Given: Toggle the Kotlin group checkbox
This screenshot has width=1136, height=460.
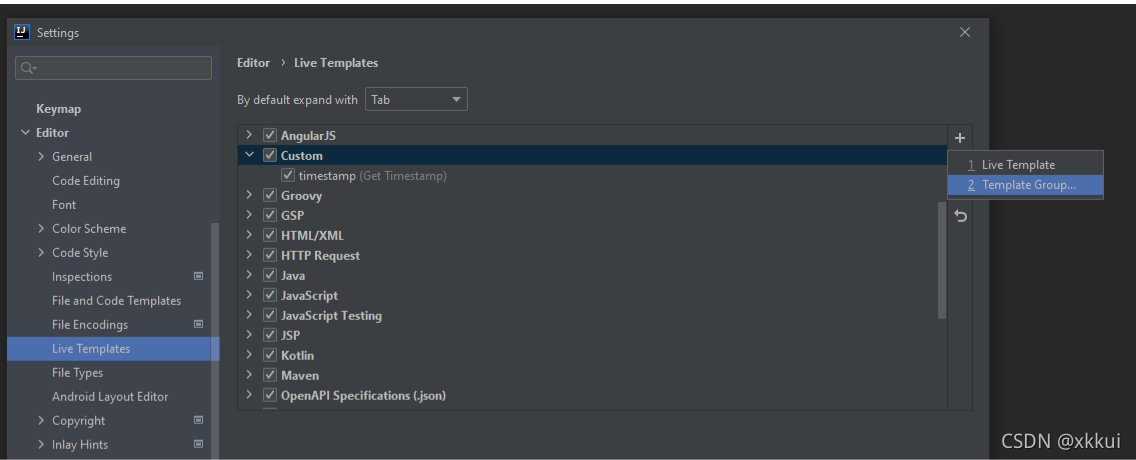Looking at the screenshot, I should (x=270, y=356).
